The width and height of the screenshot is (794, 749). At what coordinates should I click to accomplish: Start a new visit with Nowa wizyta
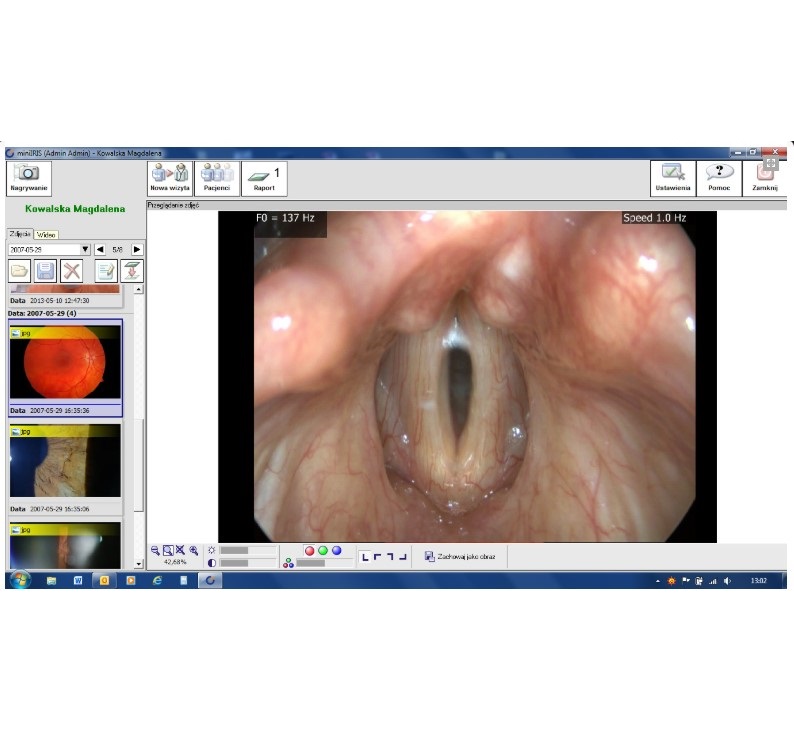(x=169, y=178)
